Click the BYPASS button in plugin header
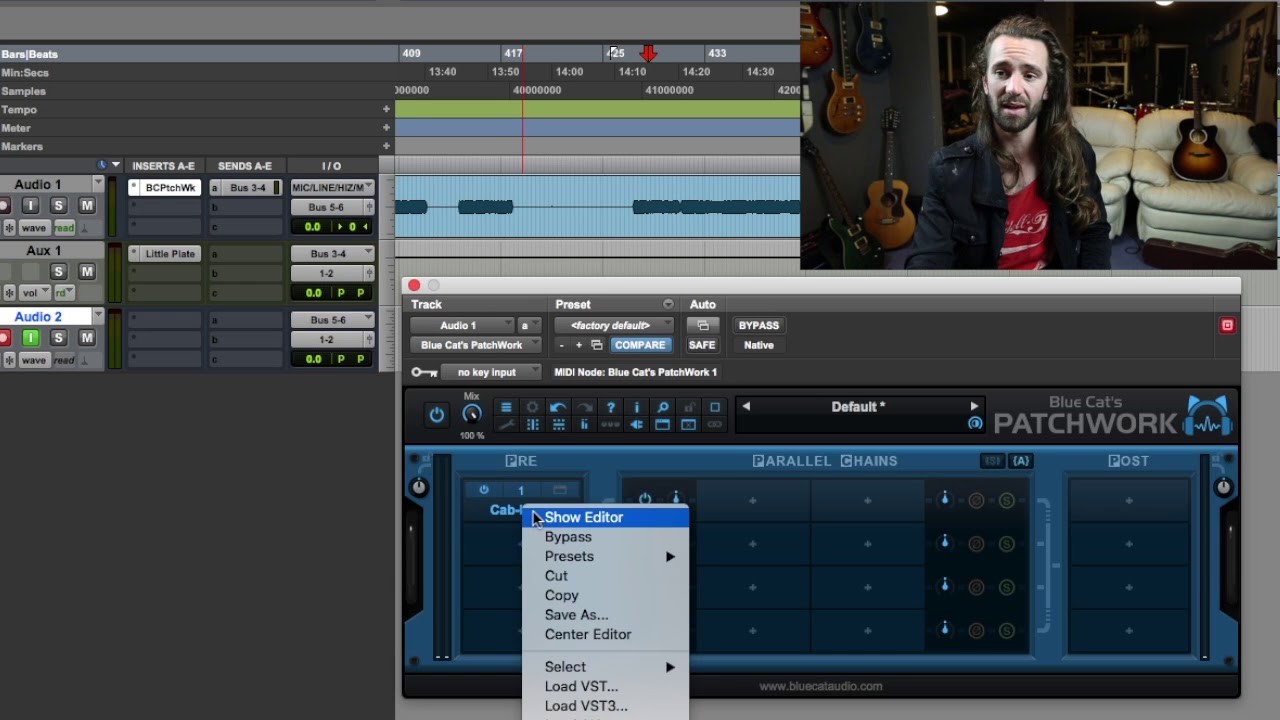Screen dimensions: 1280x720 pyautogui.click(x=758, y=325)
